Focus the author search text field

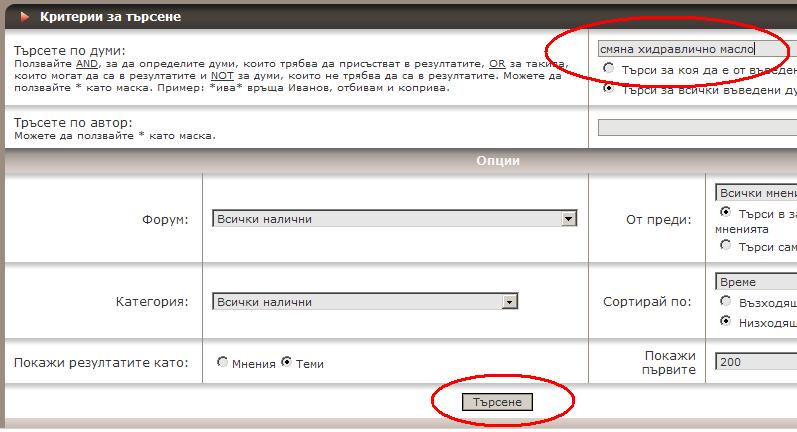[697, 127]
